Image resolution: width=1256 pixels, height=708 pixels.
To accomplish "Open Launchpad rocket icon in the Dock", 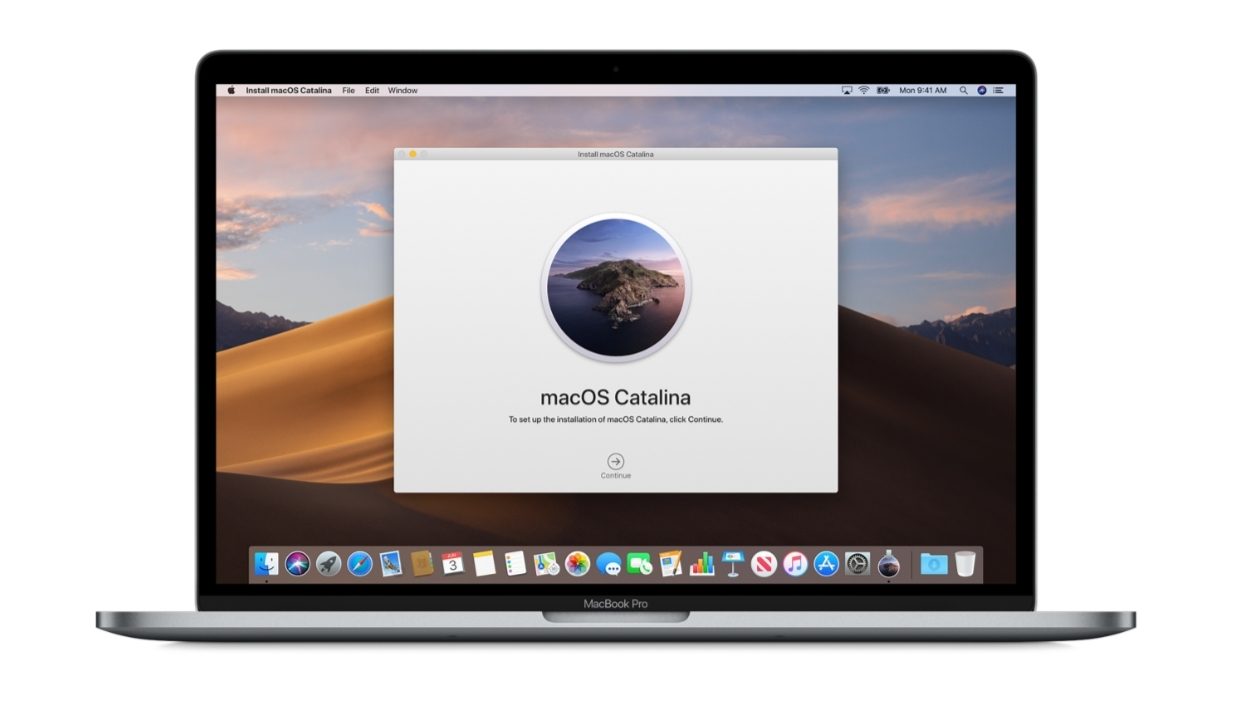I will 328,564.
